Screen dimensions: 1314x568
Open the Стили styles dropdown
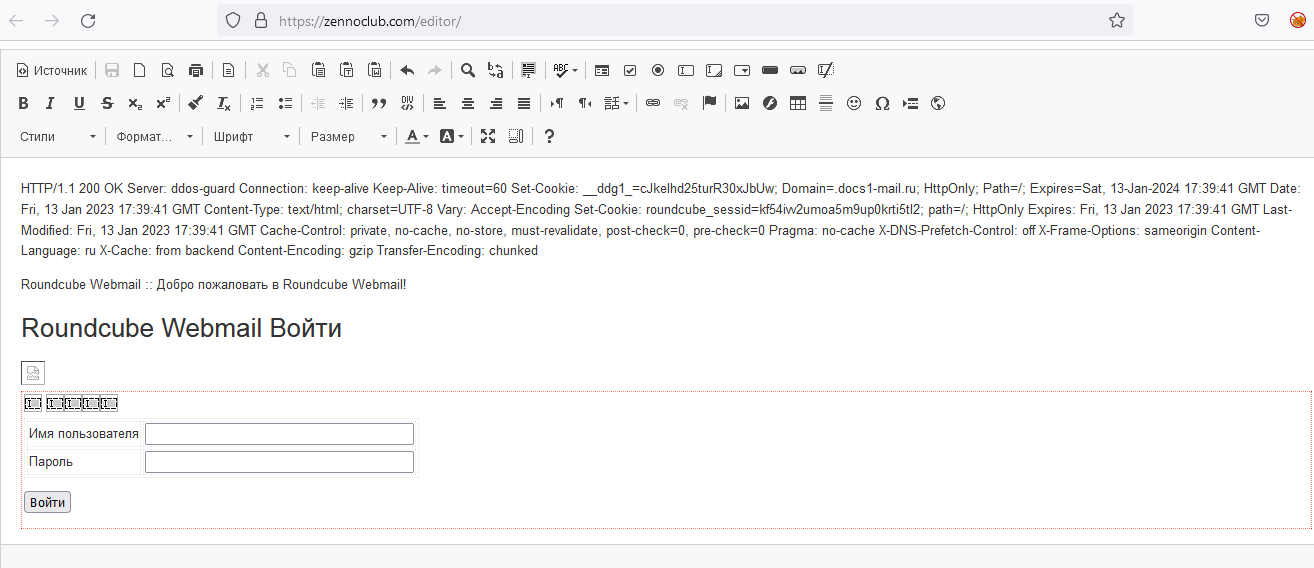(x=58, y=136)
